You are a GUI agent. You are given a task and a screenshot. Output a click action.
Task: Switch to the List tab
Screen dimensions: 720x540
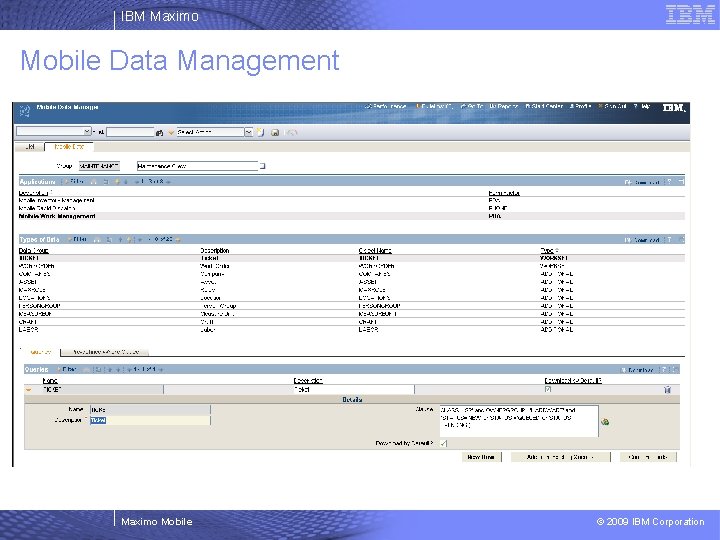[30, 147]
